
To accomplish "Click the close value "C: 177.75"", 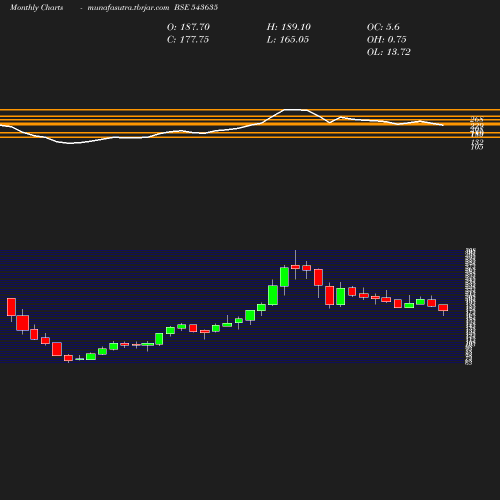I will pyautogui.click(x=188, y=40).
